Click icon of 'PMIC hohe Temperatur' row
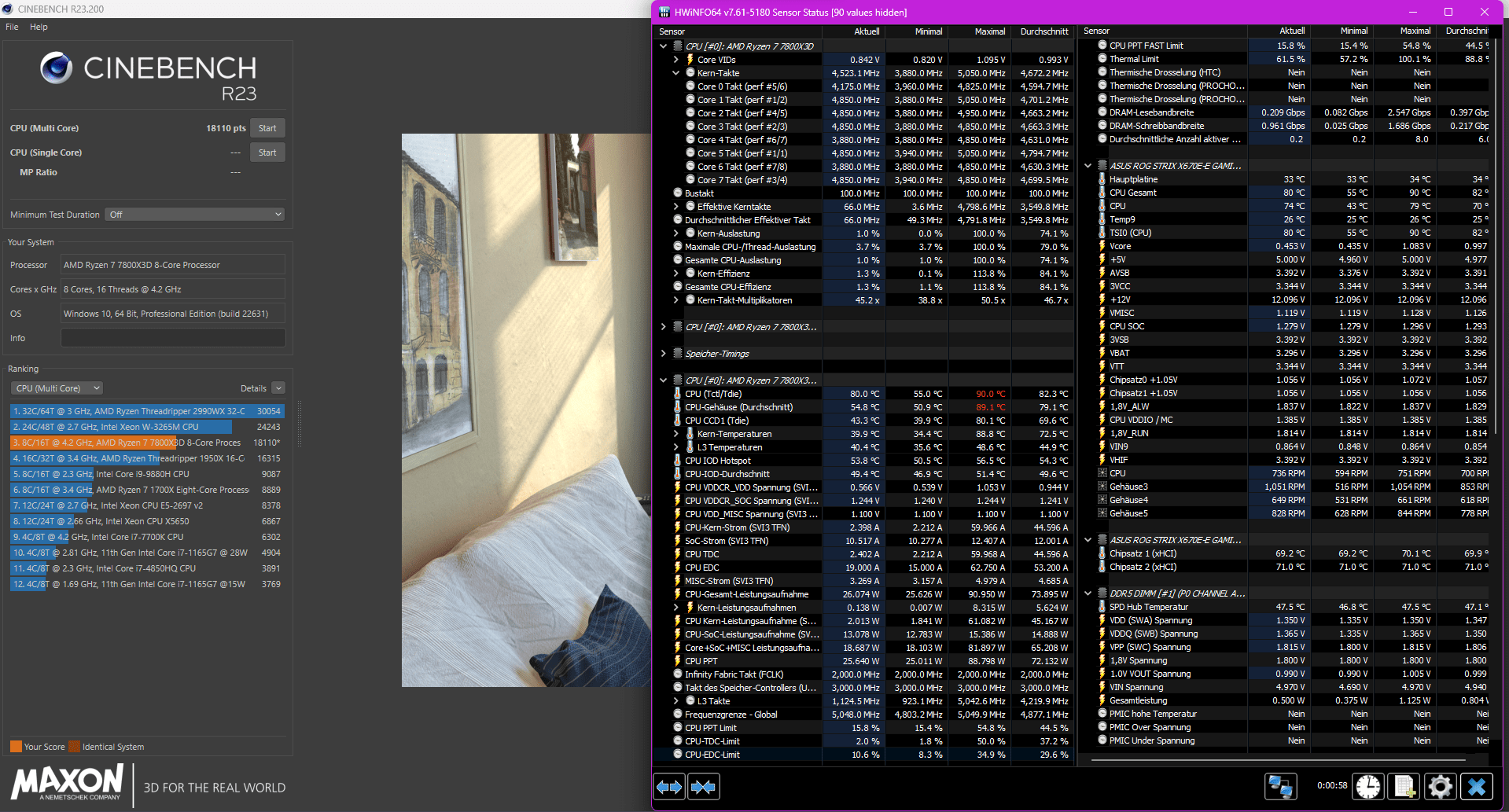 [1102, 714]
